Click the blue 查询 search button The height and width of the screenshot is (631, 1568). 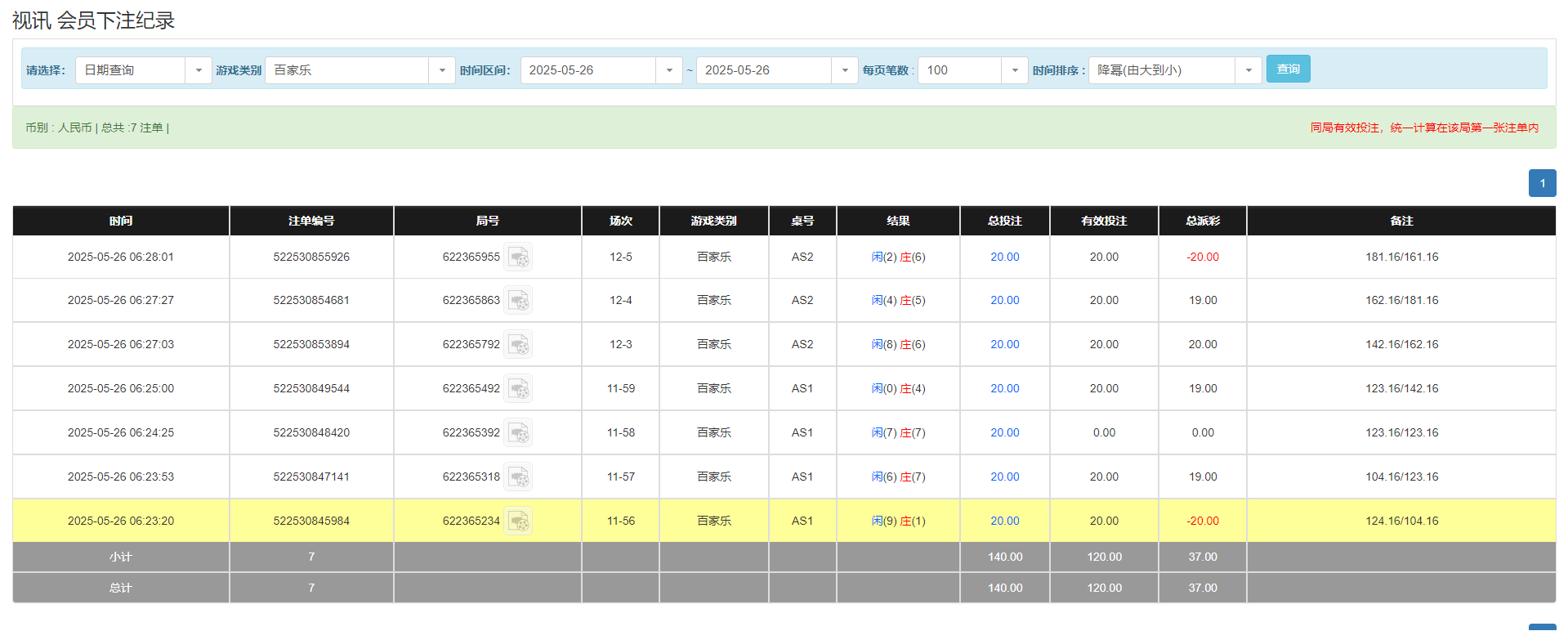tap(1288, 69)
